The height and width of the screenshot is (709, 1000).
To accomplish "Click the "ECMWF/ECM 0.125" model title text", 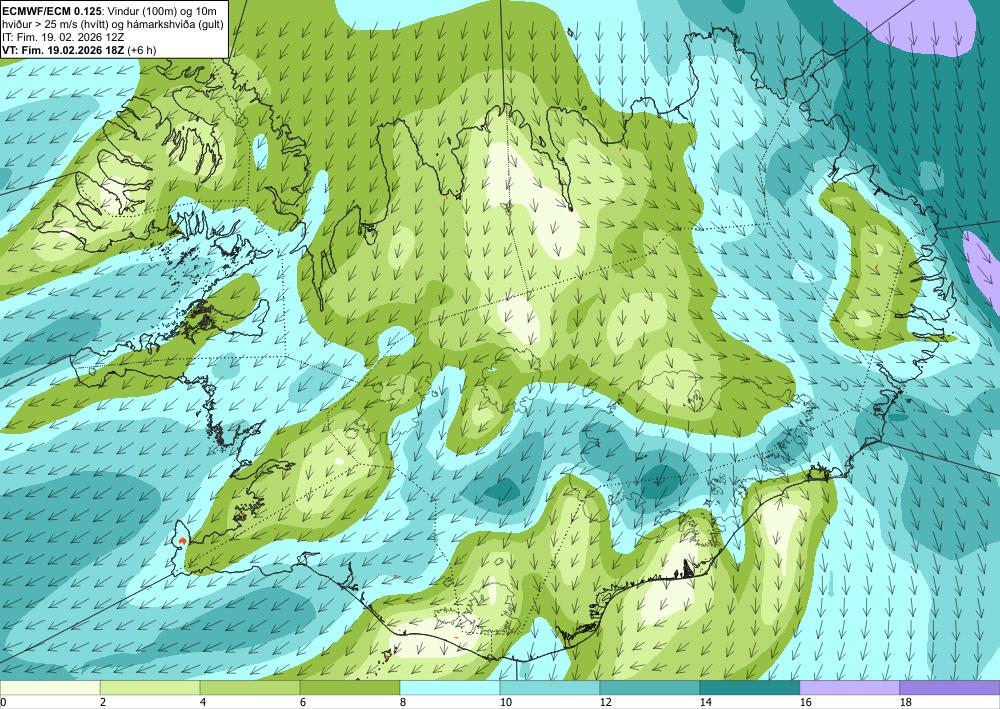I will (x=52, y=10).
